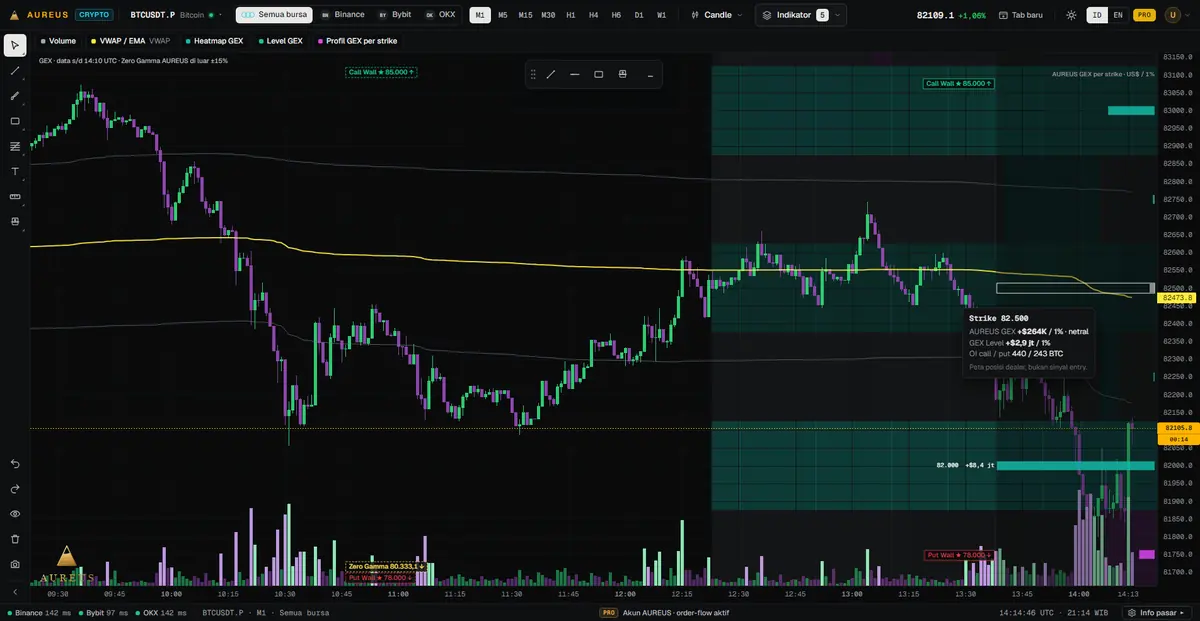
Task: Click the Binance 142 ms latency status
Action: click(x=37, y=612)
